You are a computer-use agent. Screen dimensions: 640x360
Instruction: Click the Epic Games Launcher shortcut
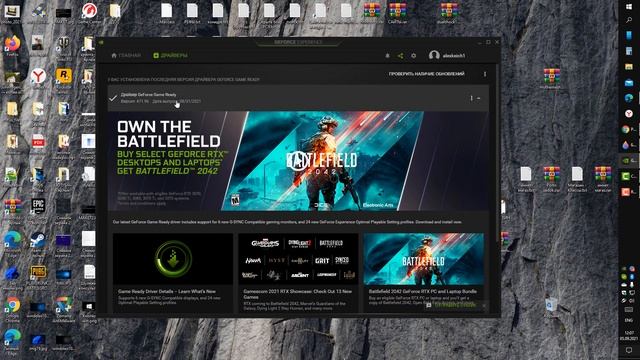(38, 208)
